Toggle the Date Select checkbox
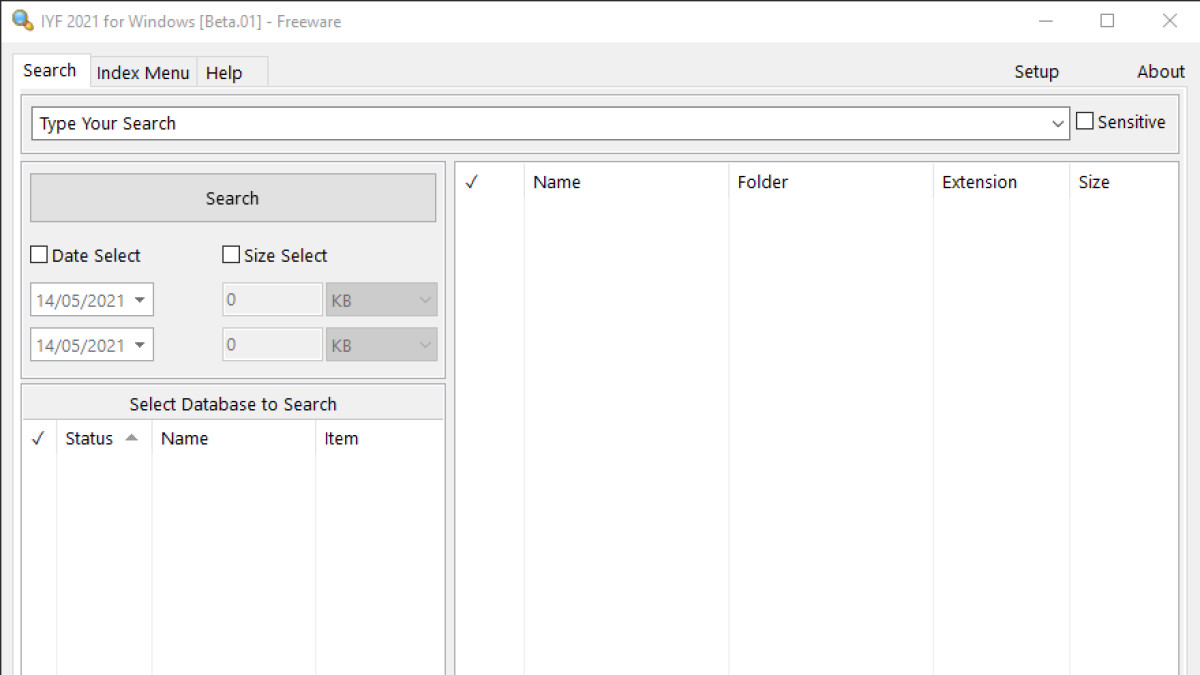This screenshot has height=675, width=1200. (x=40, y=255)
